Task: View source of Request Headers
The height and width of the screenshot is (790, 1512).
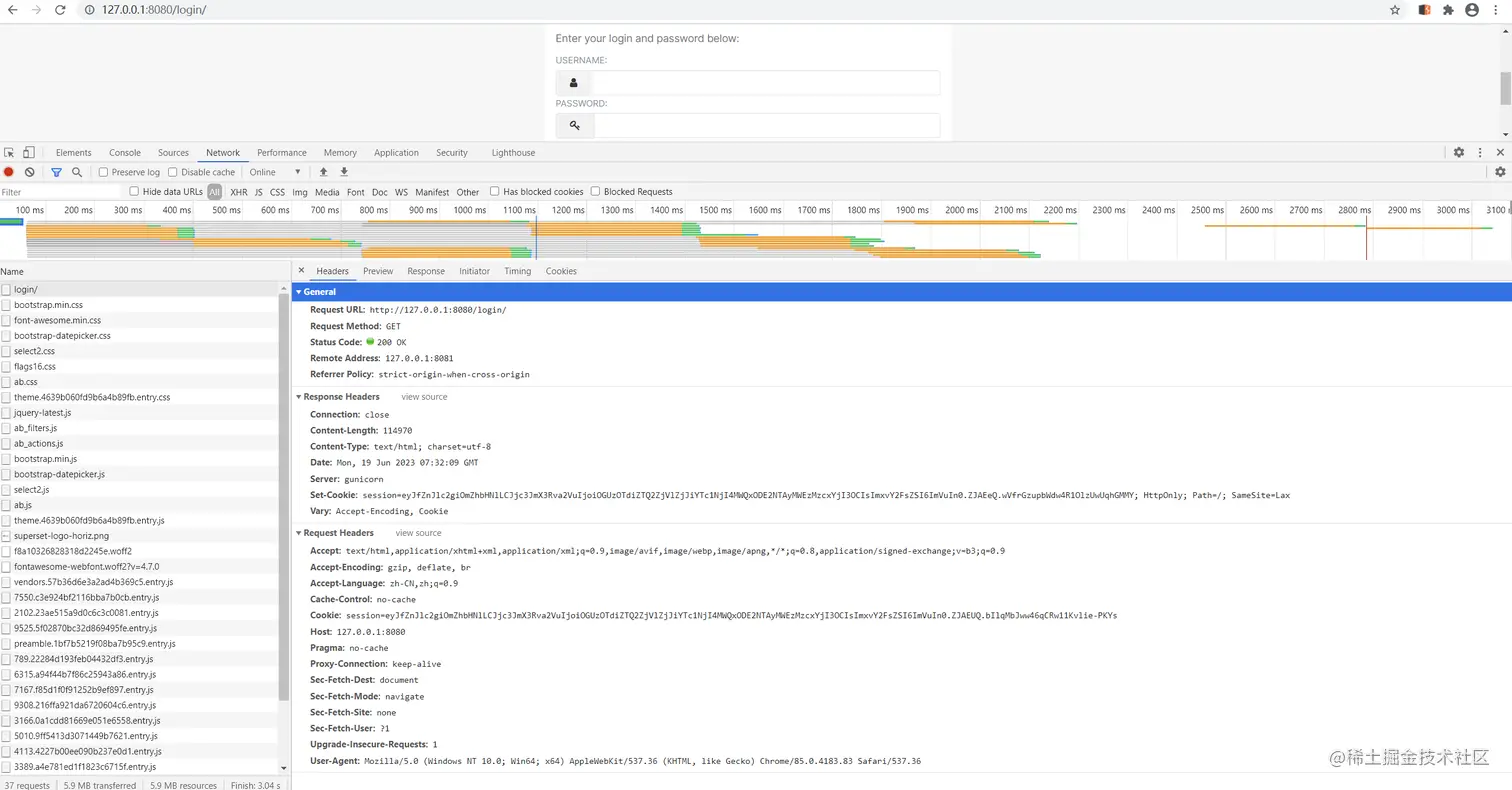Action: (x=418, y=533)
